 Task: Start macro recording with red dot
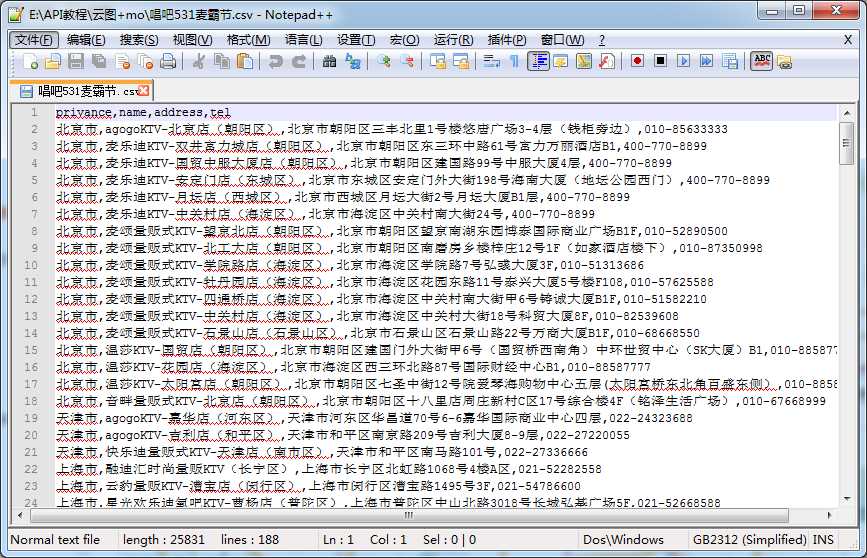(637, 61)
